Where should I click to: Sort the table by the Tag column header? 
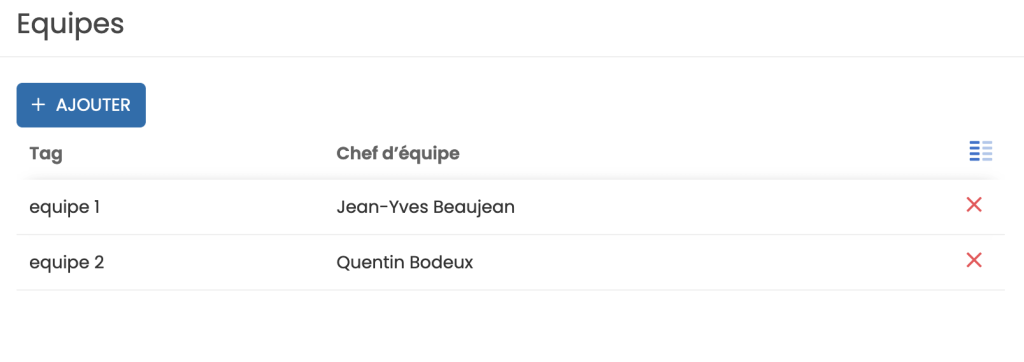click(x=46, y=154)
